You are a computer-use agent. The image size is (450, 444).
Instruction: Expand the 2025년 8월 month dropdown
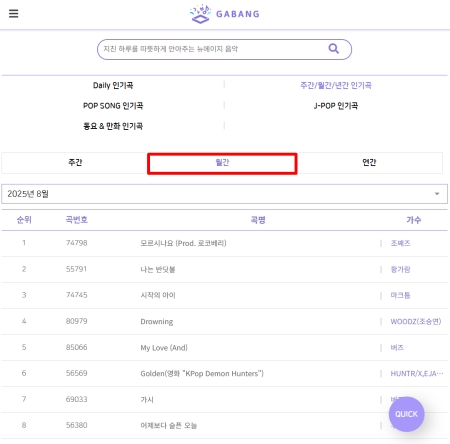pos(224,194)
